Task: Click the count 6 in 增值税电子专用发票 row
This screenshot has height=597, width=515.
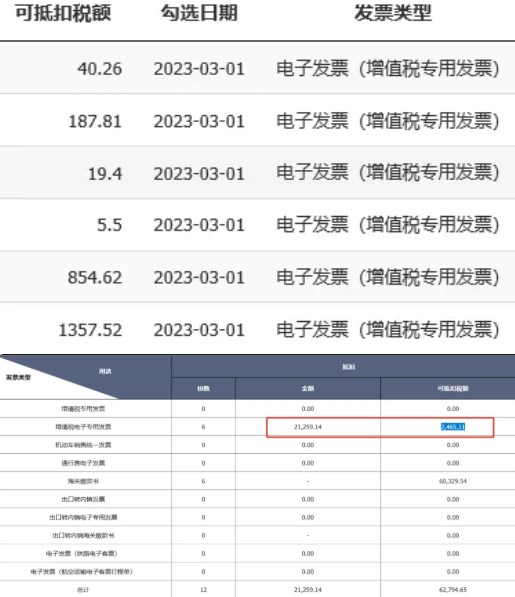Action: coord(203,427)
